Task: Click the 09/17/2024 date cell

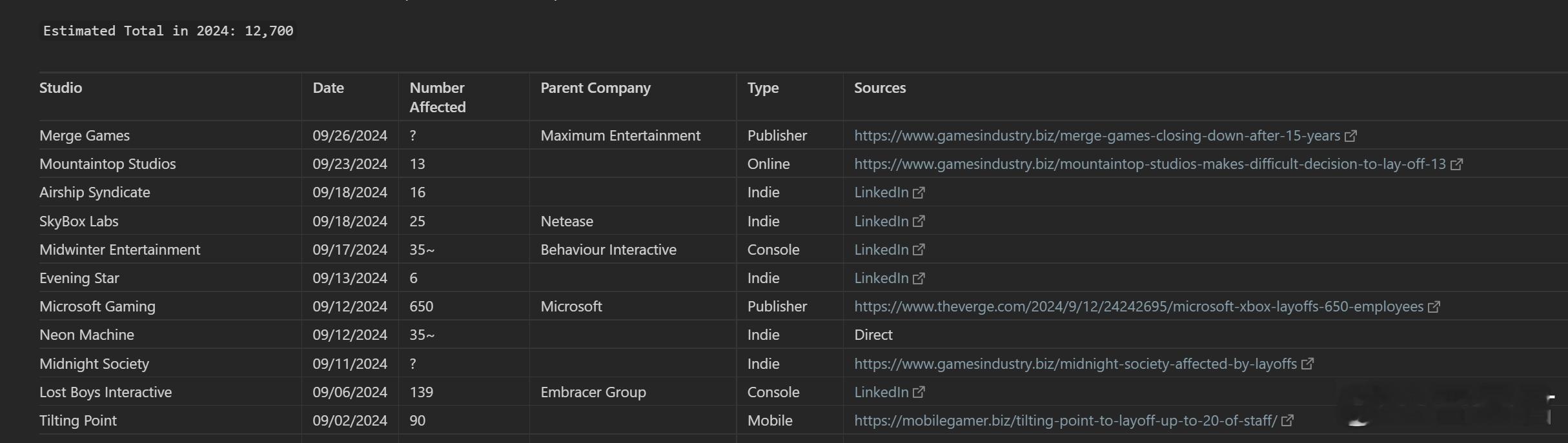Action: click(350, 250)
